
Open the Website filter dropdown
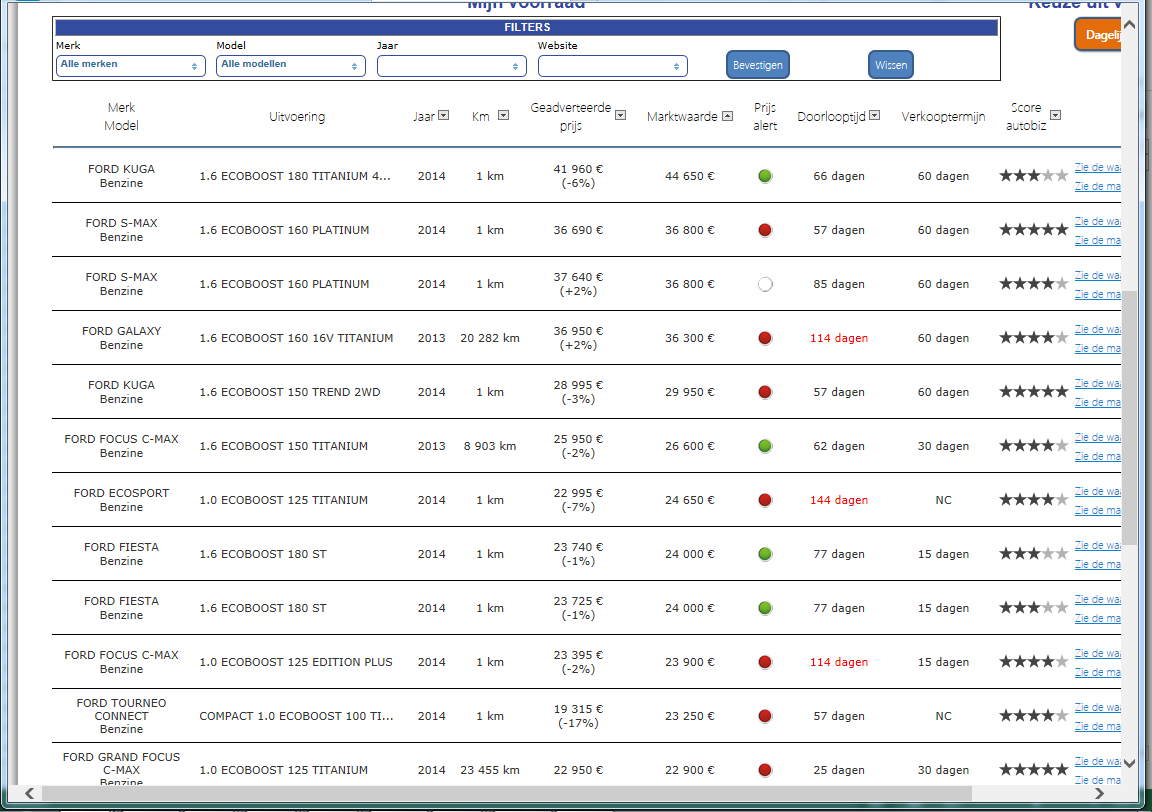pos(612,66)
